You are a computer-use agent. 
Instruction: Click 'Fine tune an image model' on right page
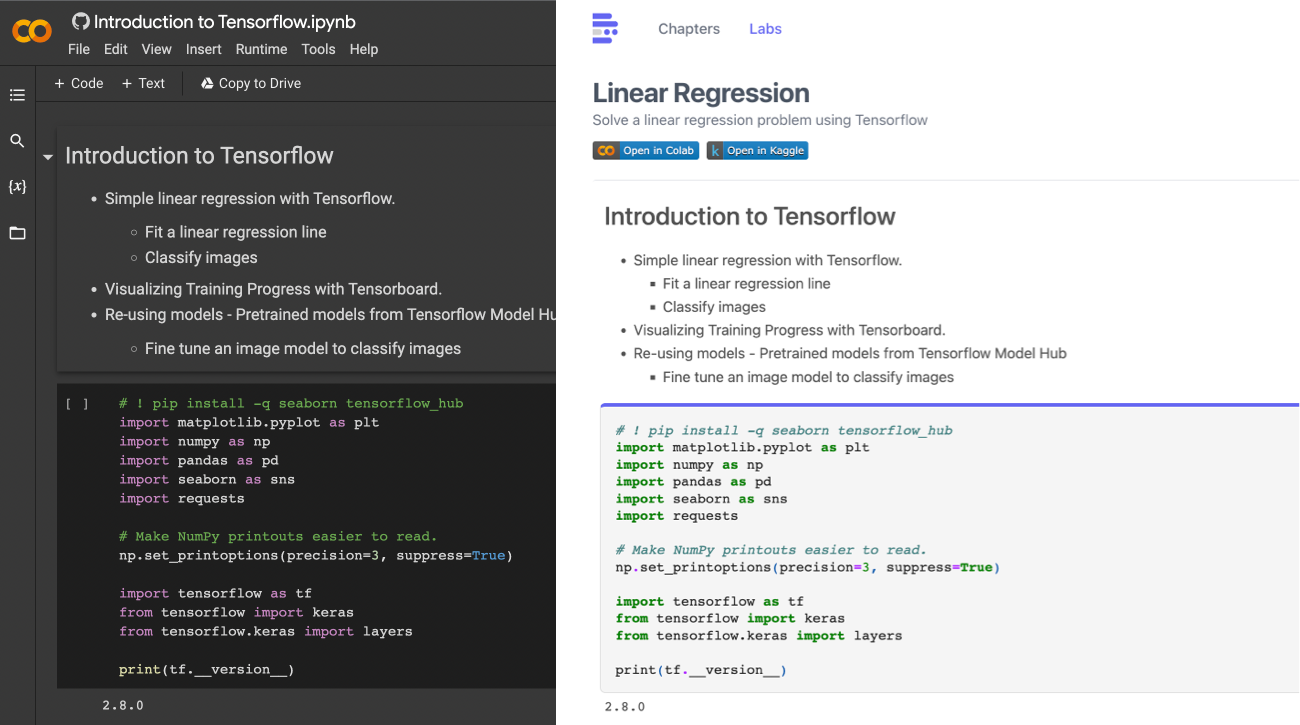click(808, 377)
